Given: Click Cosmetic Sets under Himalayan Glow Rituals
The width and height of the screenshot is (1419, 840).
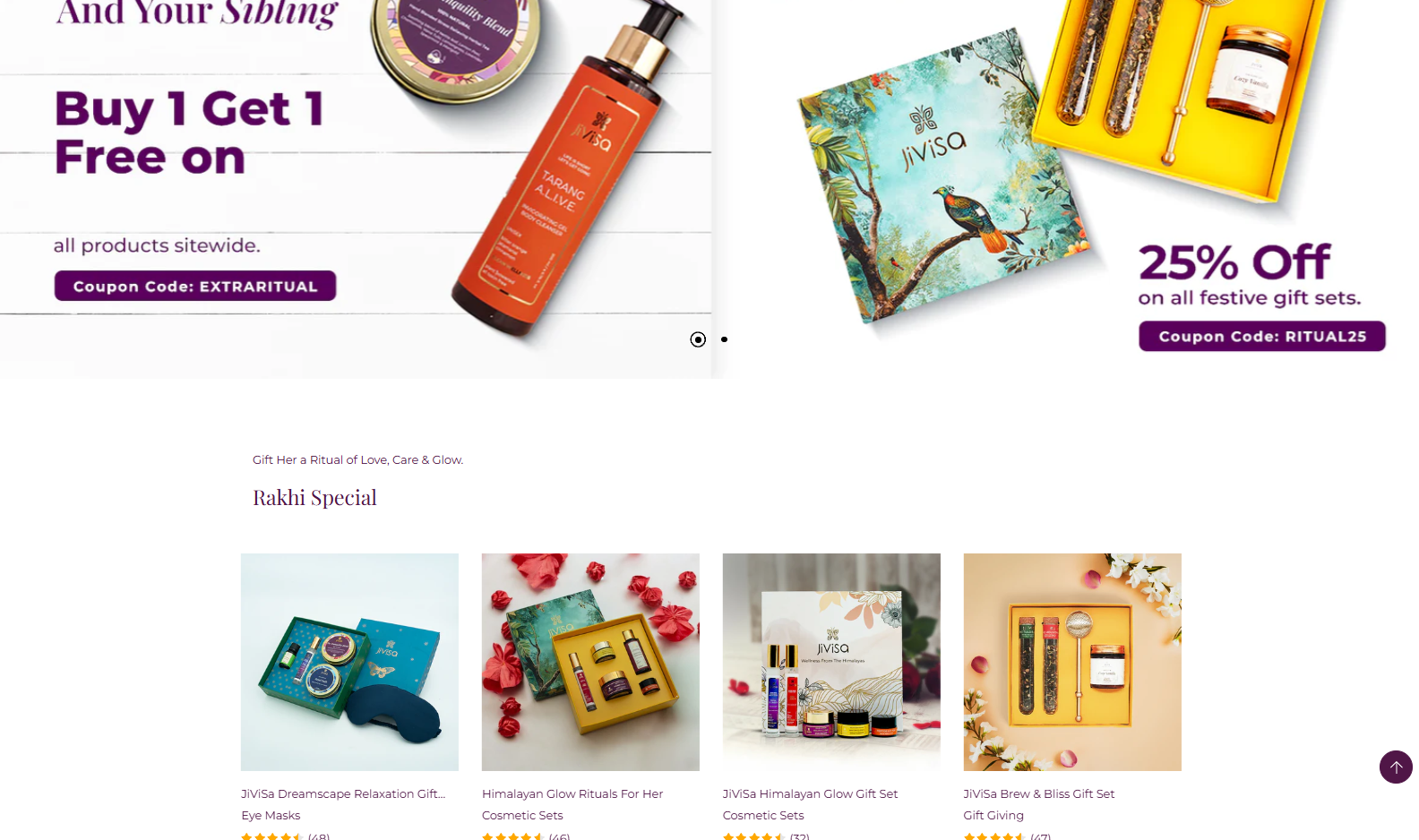Looking at the screenshot, I should pos(522,815).
